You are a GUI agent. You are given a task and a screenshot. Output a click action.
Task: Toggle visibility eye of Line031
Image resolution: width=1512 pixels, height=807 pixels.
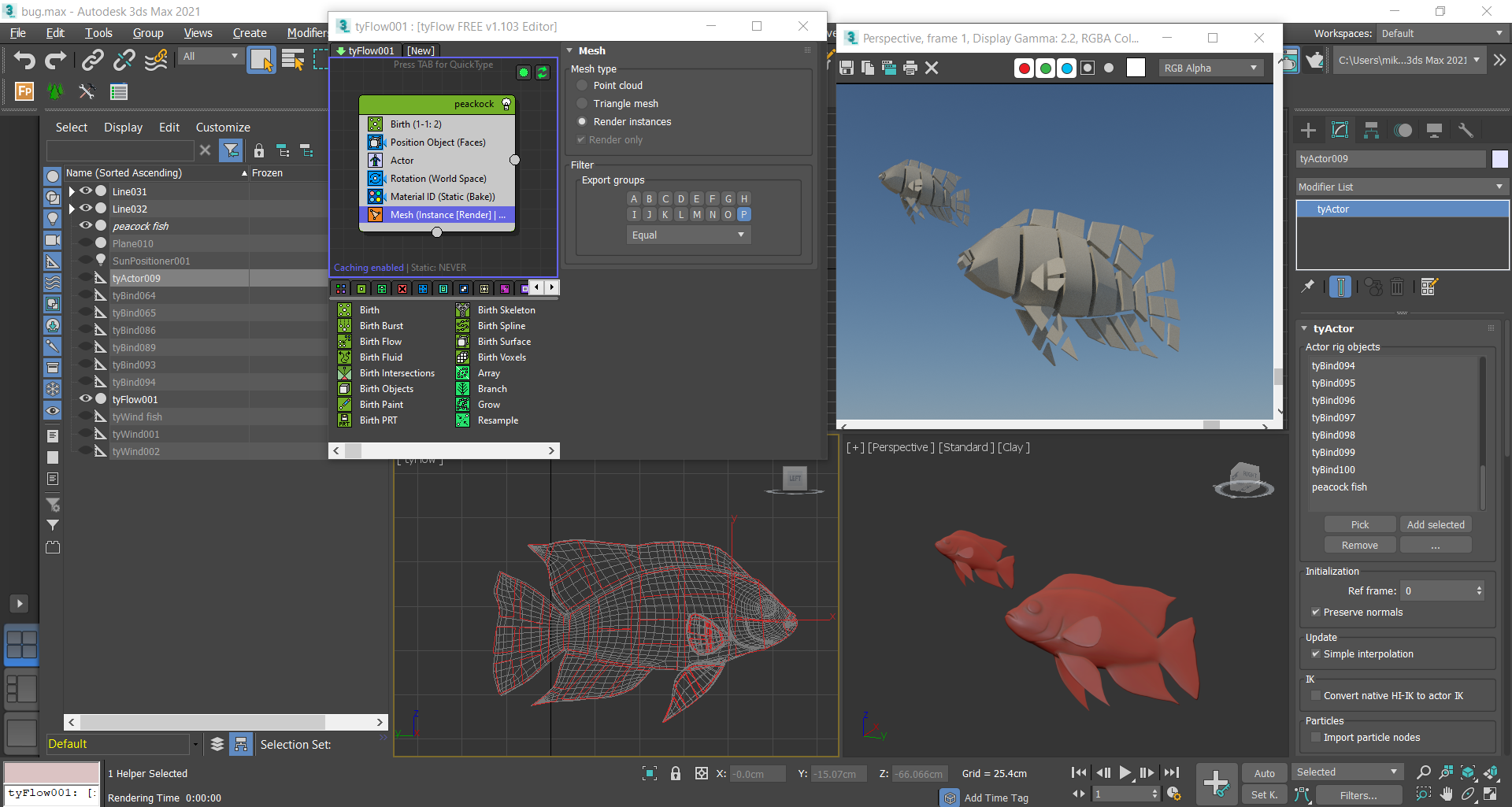pos(86,191)
